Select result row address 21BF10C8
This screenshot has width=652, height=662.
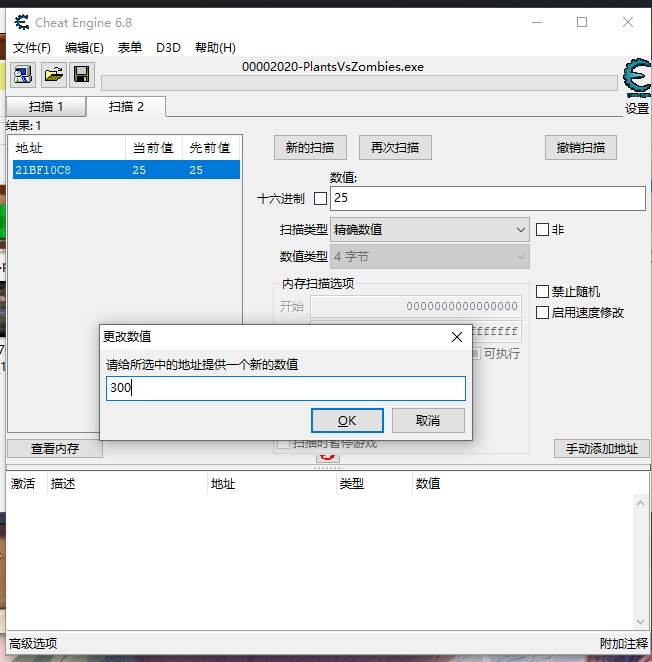(x=126, y=170)
